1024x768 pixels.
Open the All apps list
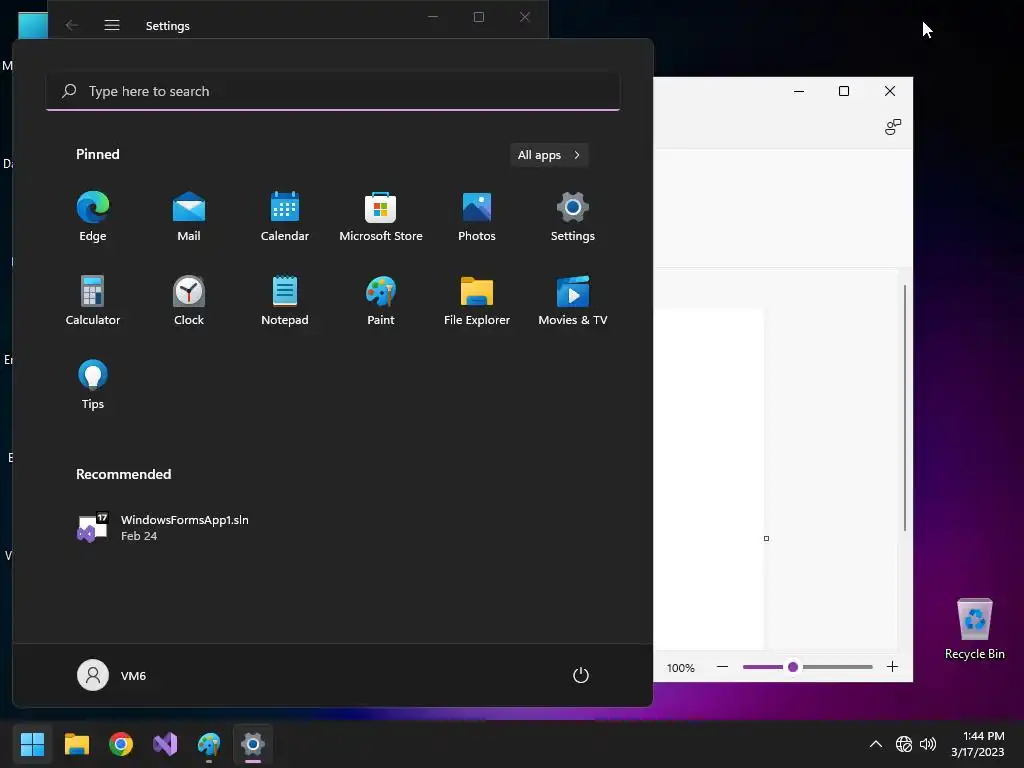coord(549,155)
